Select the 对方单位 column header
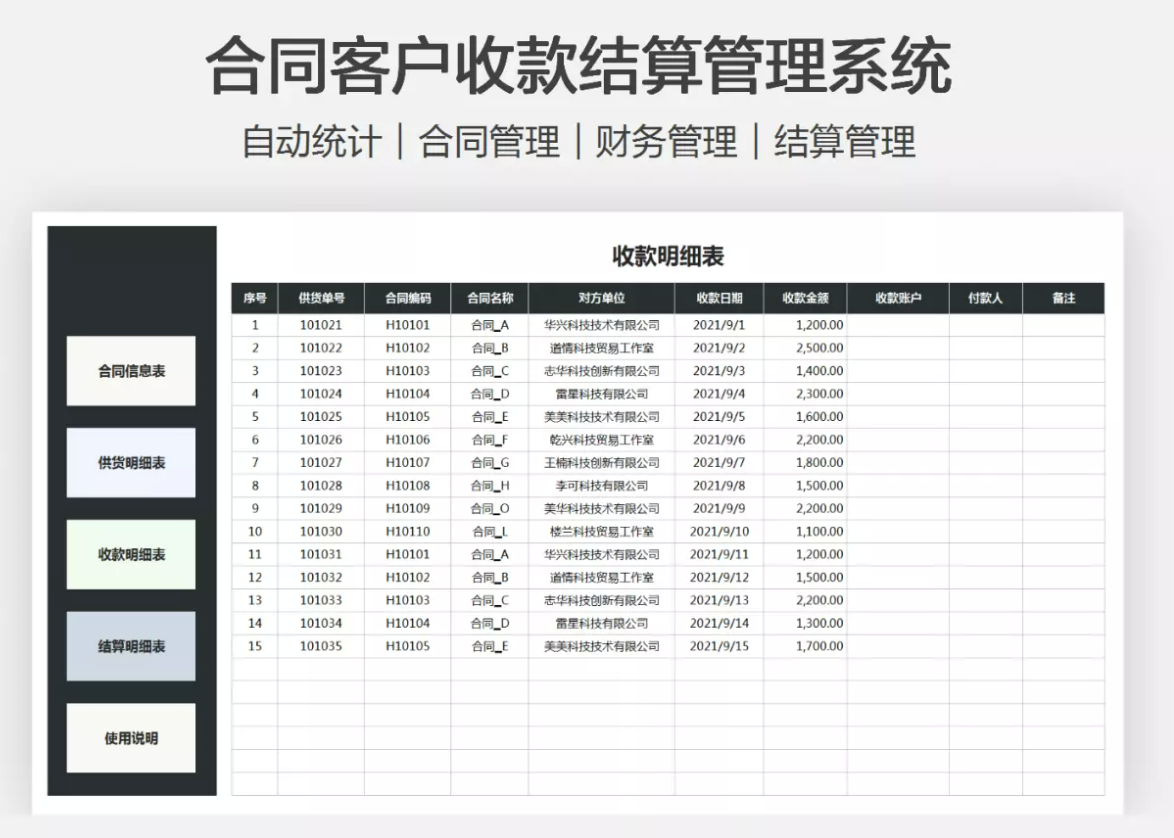1174x838 pixels. (x=601, y=298)
